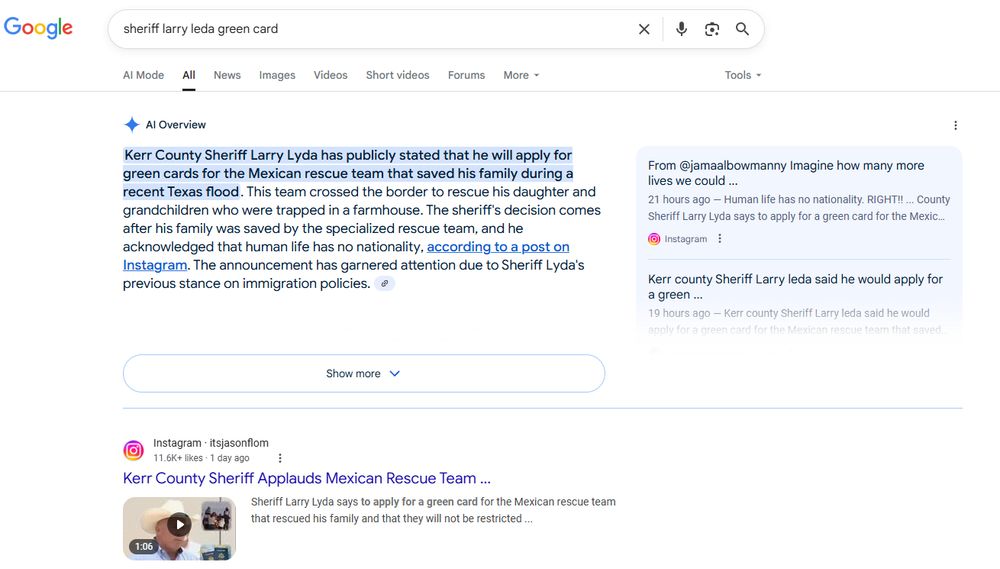Viewport: 1000px width, 569px height.
Task: Open three-dot menu next to '1 day ago'
Action: coord(280,458)
